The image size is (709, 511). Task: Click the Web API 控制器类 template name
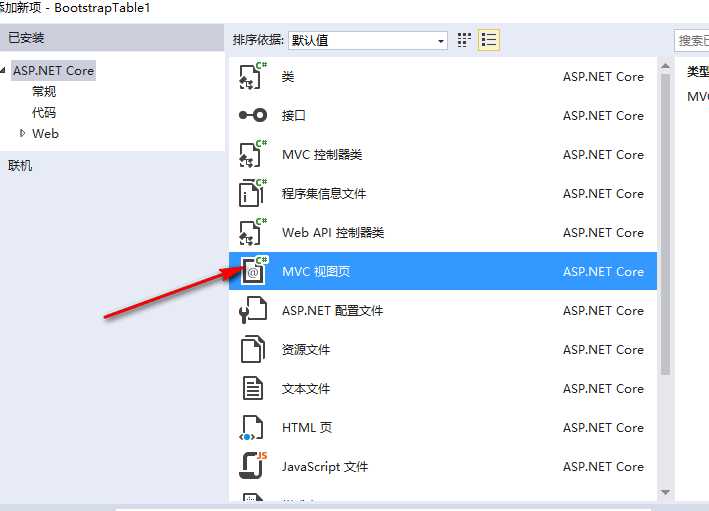(x=333, y=232)
